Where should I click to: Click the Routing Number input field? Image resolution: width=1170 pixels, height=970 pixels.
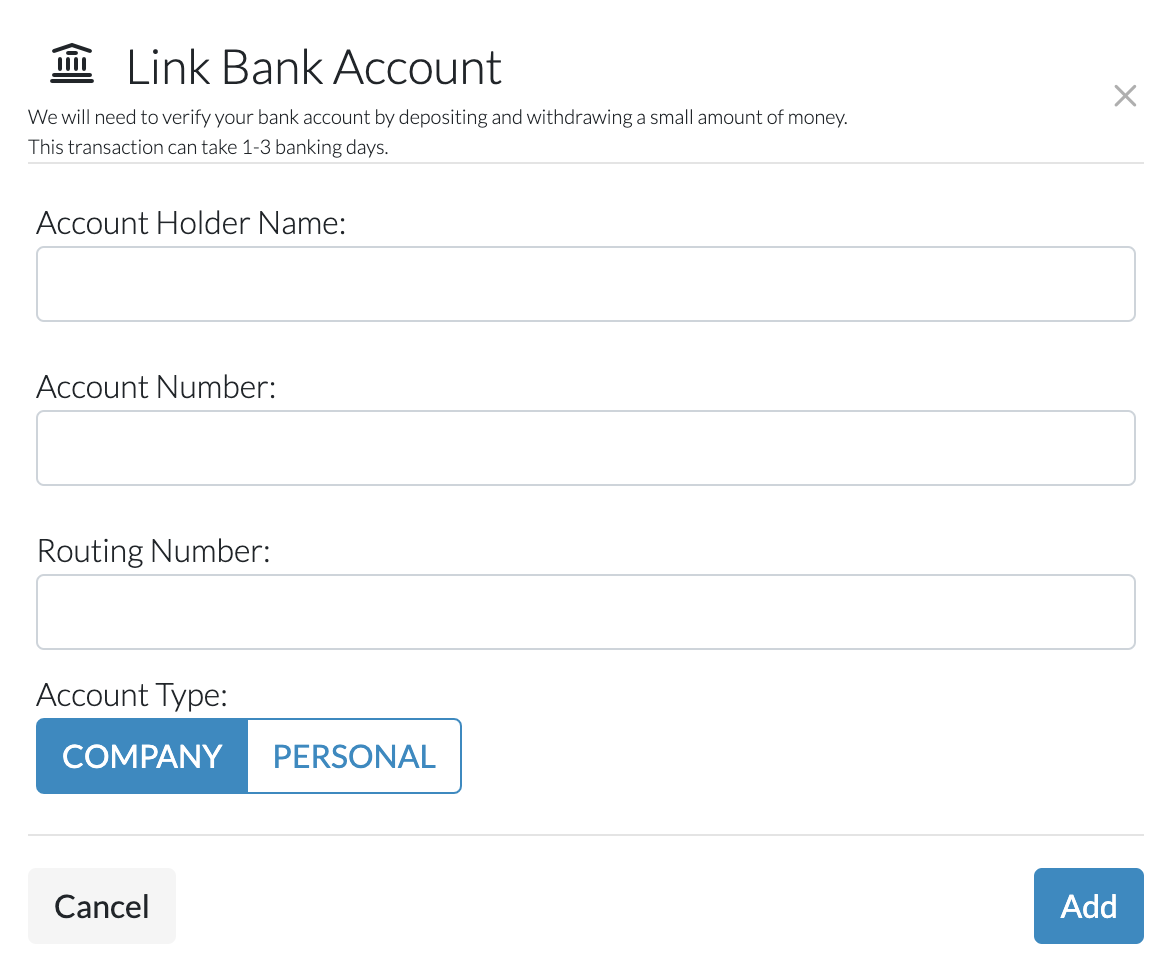(585, 611)
